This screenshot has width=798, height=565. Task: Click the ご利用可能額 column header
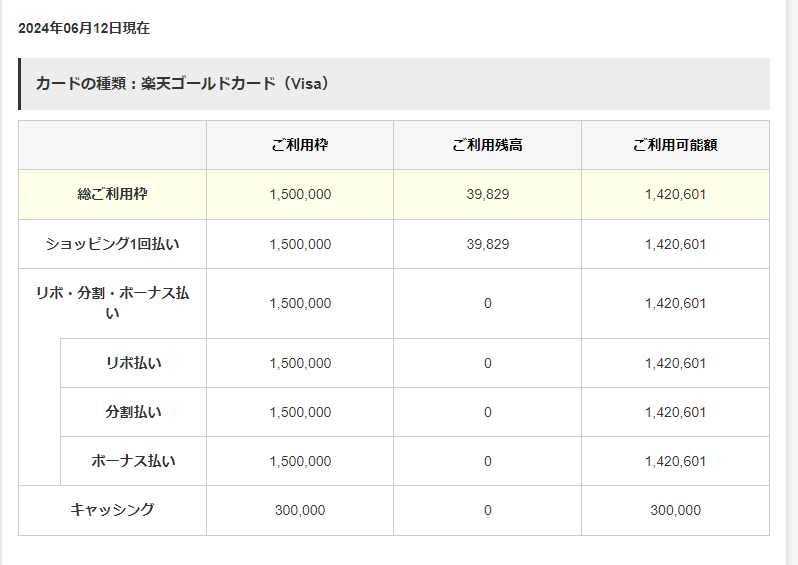tap(675, 145)
